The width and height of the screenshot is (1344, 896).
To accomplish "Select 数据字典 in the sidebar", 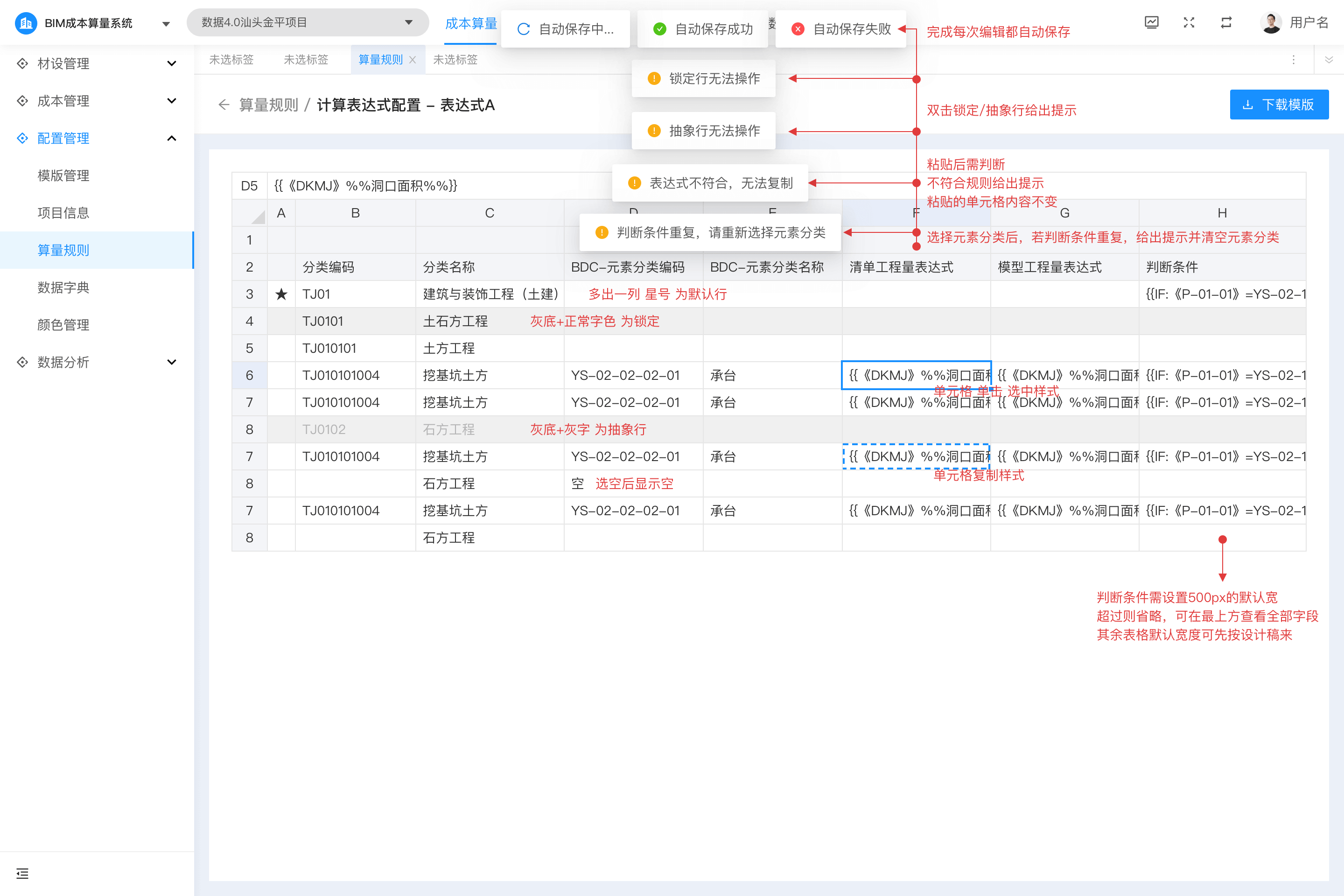I will coord(63,287).
